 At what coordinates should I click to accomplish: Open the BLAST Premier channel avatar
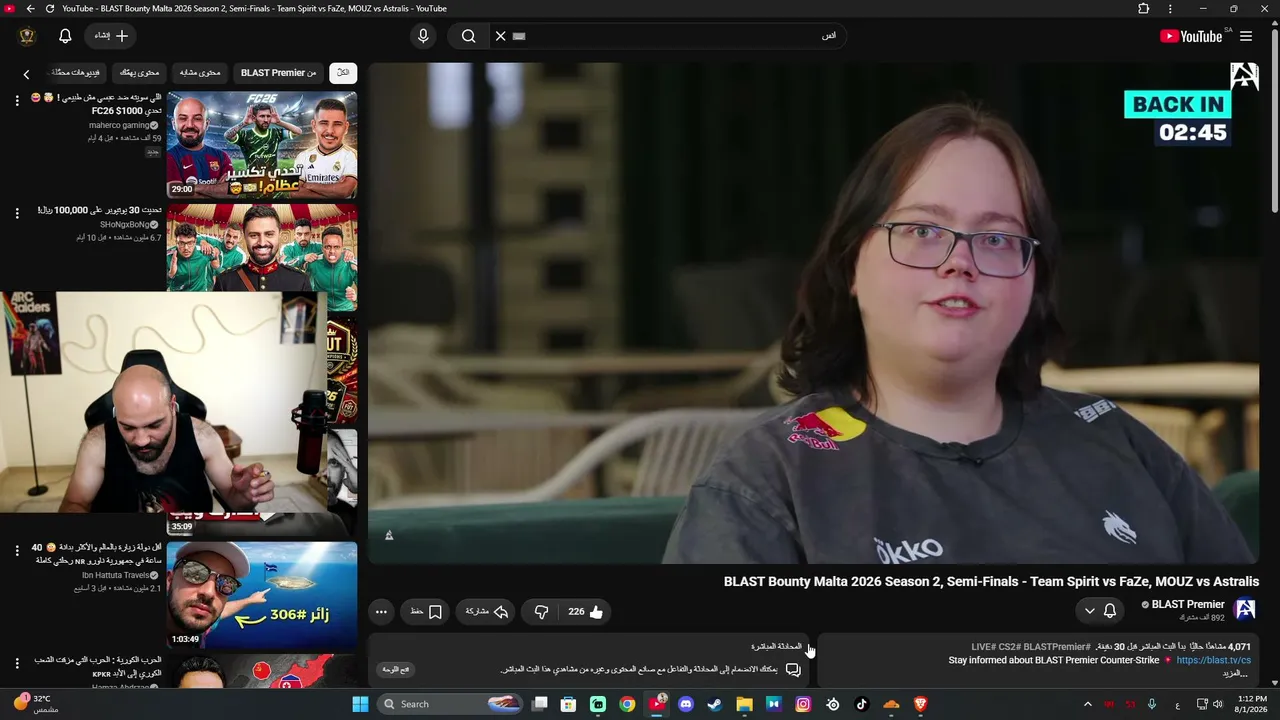(x=1245, y=610)
